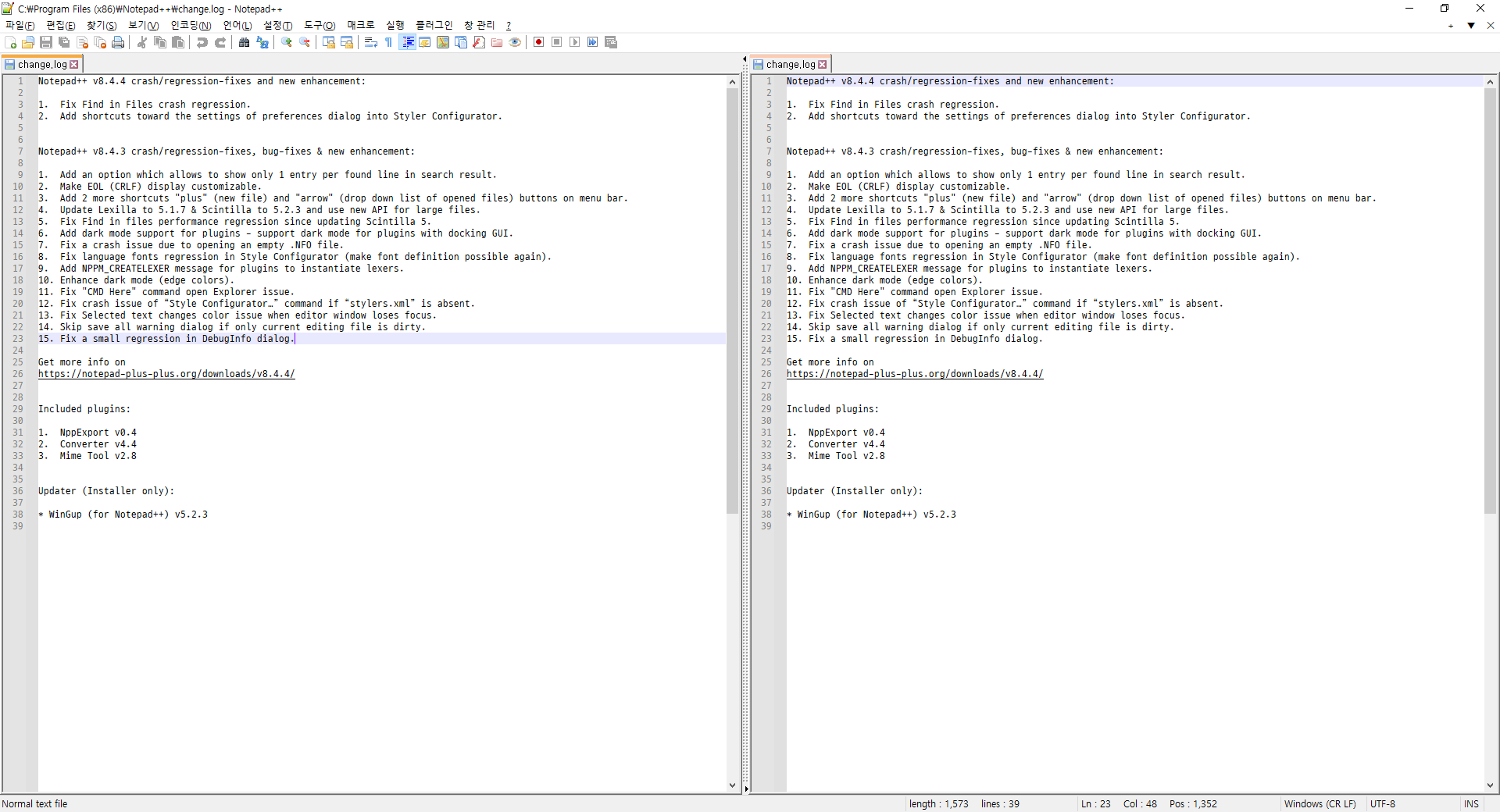This screenshot has height=812, width=1500.
Task: Cut selection with scissors icon
Action: point(142,42)
